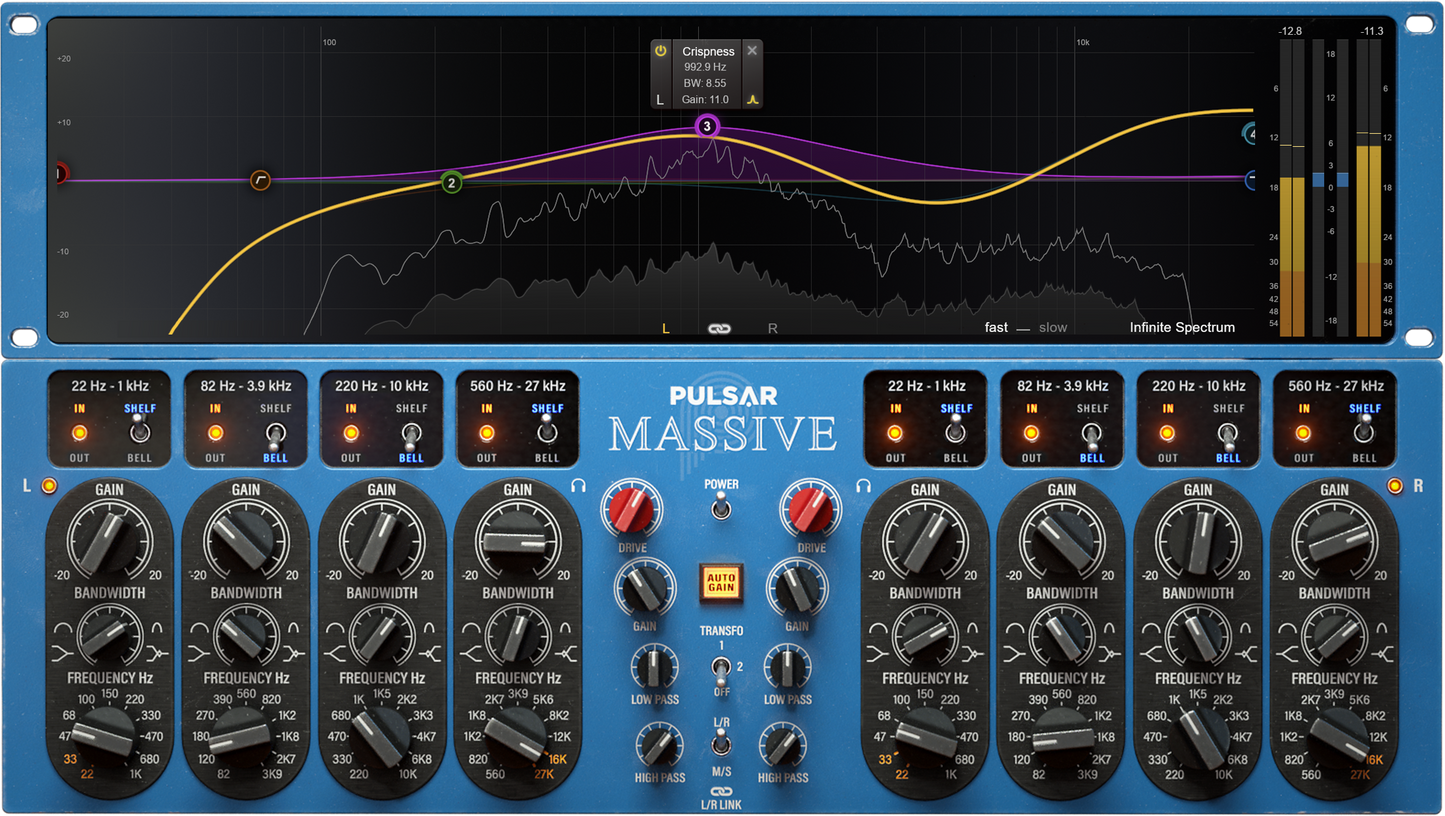
Task: Toggle IN/OUT LED on left 82 Hz - 3.9 kHz band
Action: [215, 433]
